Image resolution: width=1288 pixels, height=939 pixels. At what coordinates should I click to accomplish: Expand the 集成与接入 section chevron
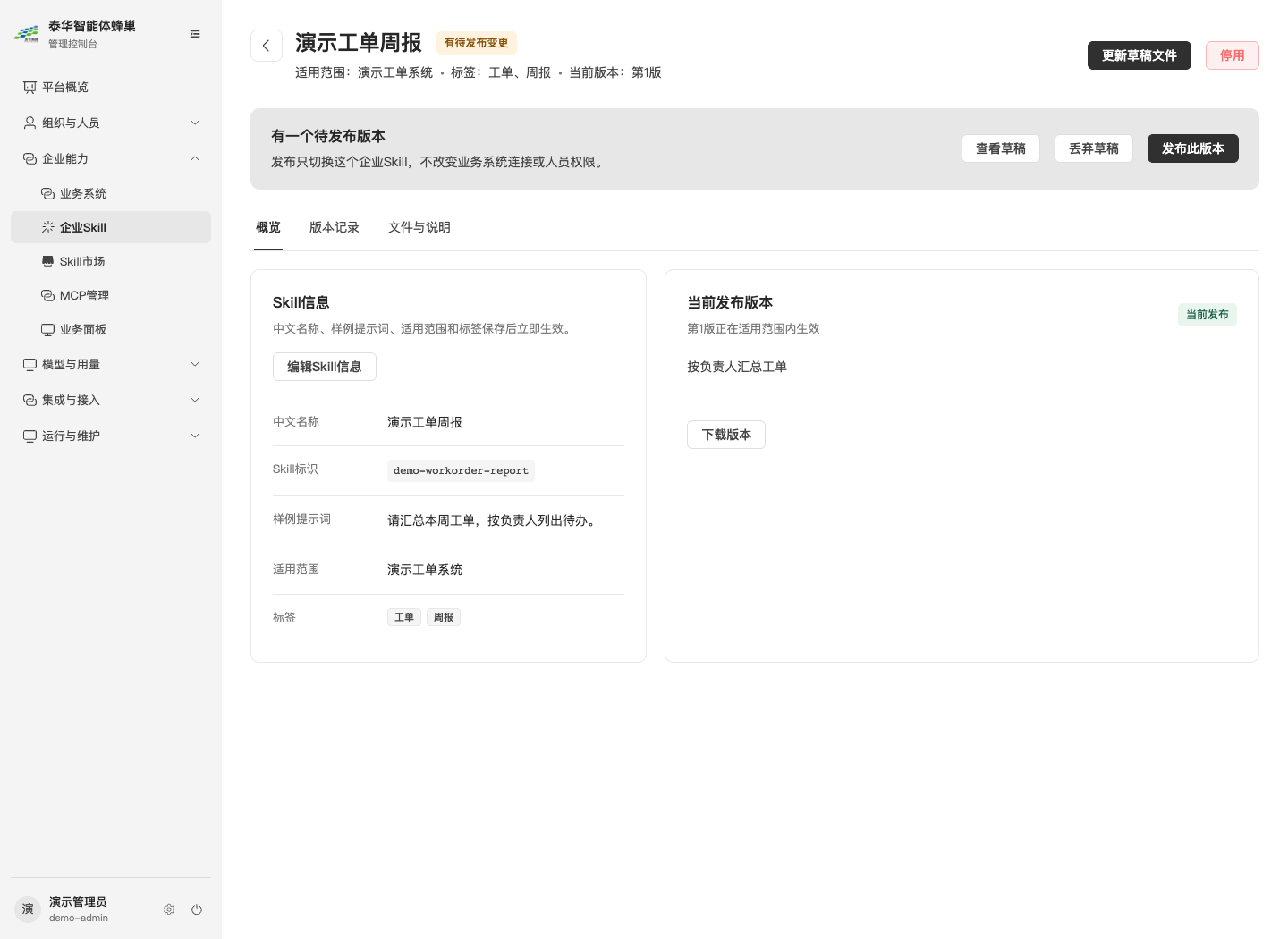click(x=195, y=400)
